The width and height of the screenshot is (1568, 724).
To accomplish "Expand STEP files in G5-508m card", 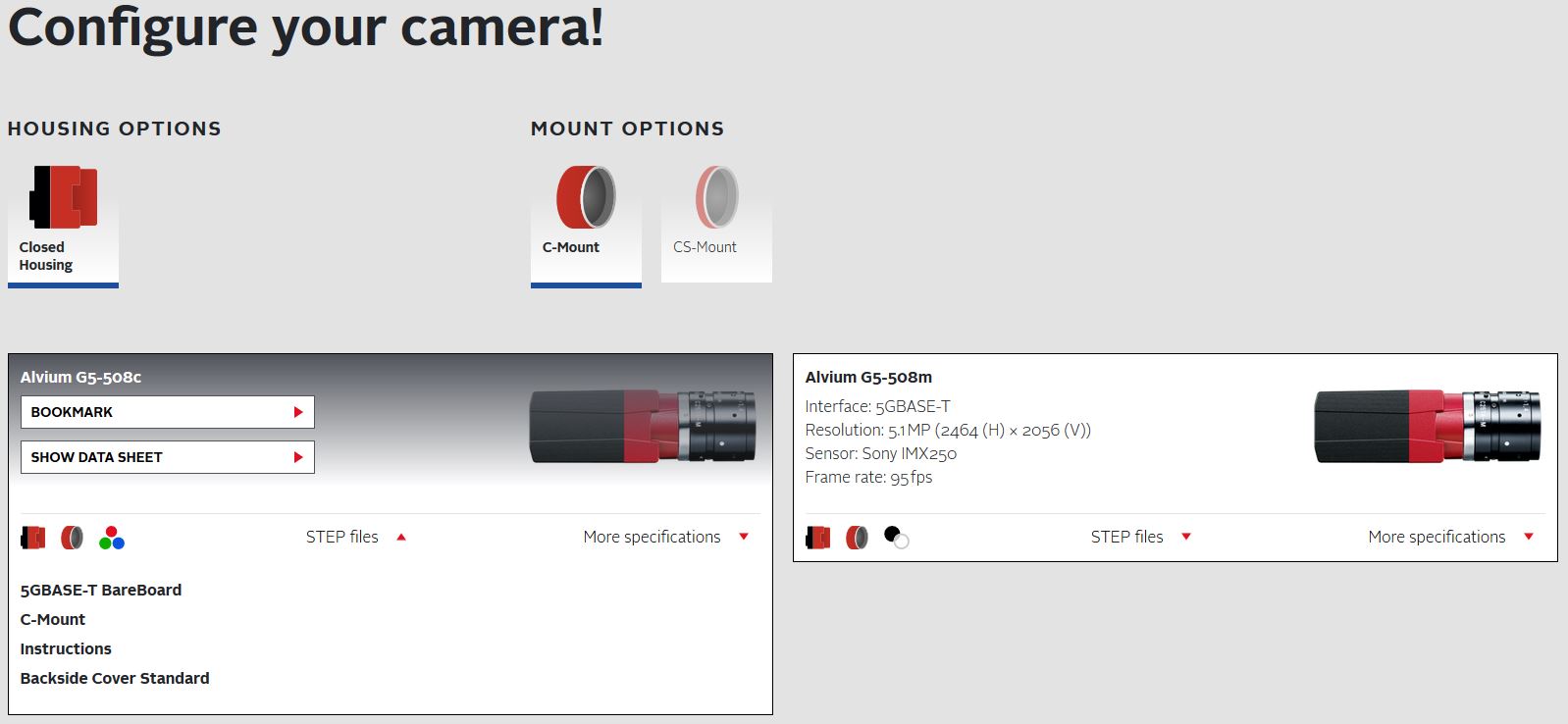I will (1140, 537).
